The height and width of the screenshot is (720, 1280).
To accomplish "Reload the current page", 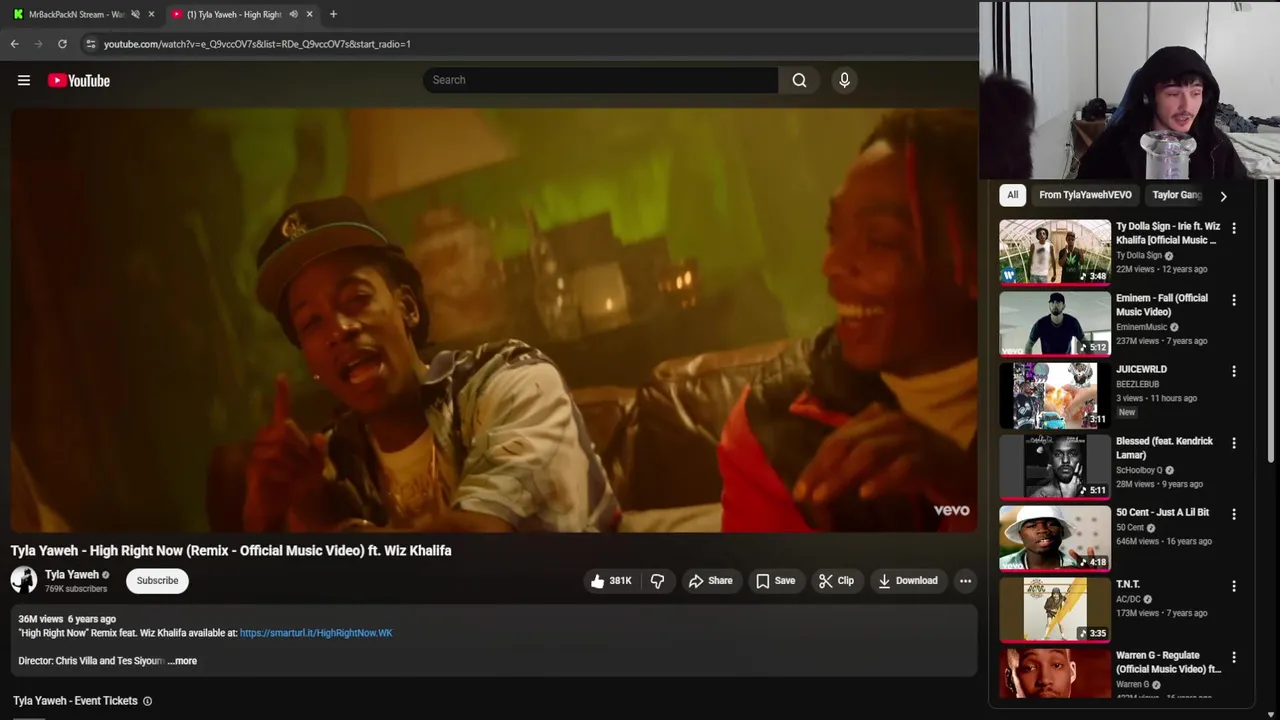I will (62, 44).
